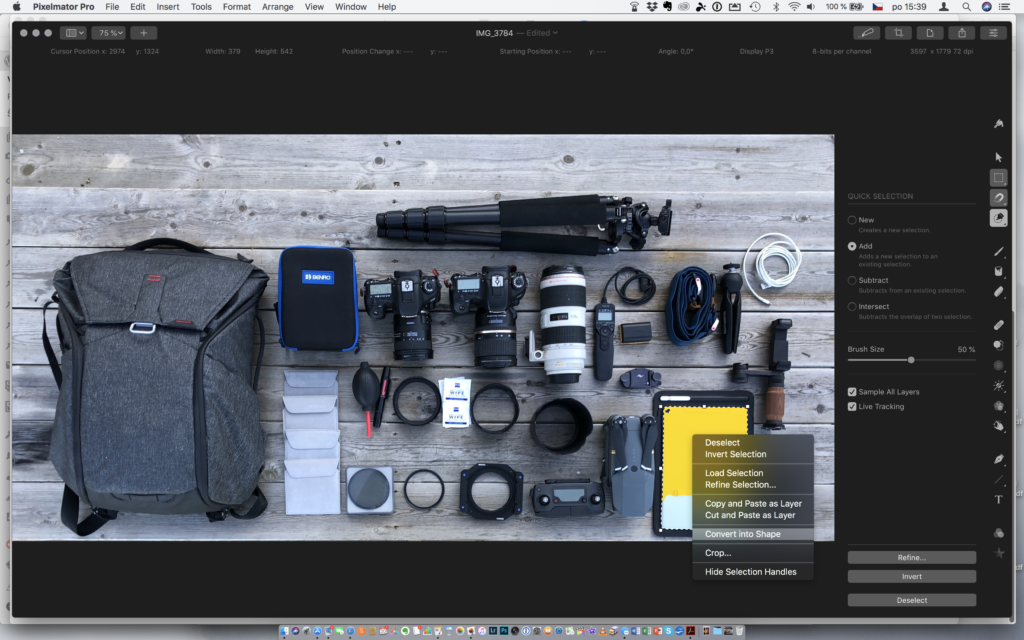
Task: Choose Convert into Shape
Action: (x=753, y=534)
